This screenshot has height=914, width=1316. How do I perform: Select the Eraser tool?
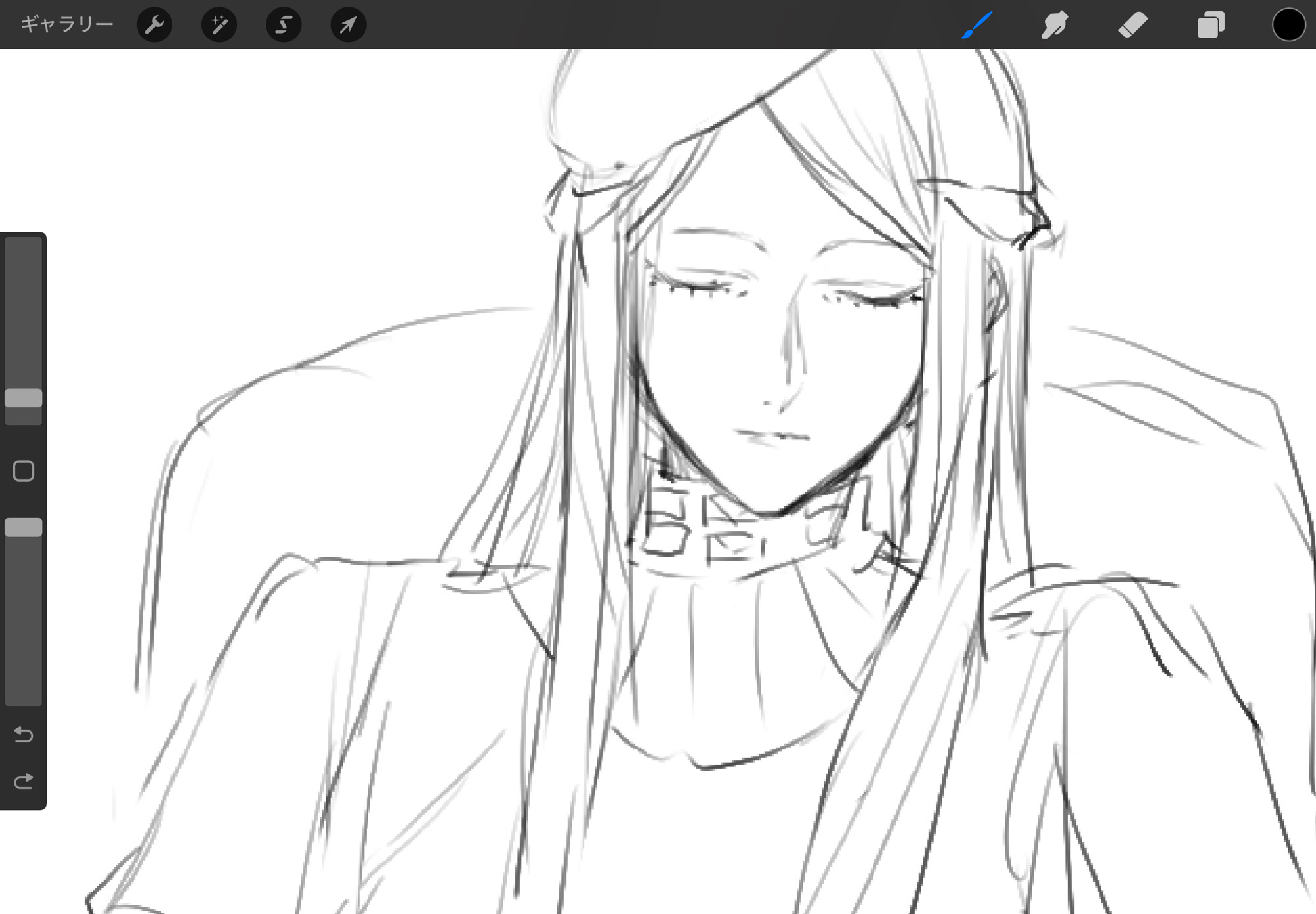pyautogui.click(x=1132, y=25)
